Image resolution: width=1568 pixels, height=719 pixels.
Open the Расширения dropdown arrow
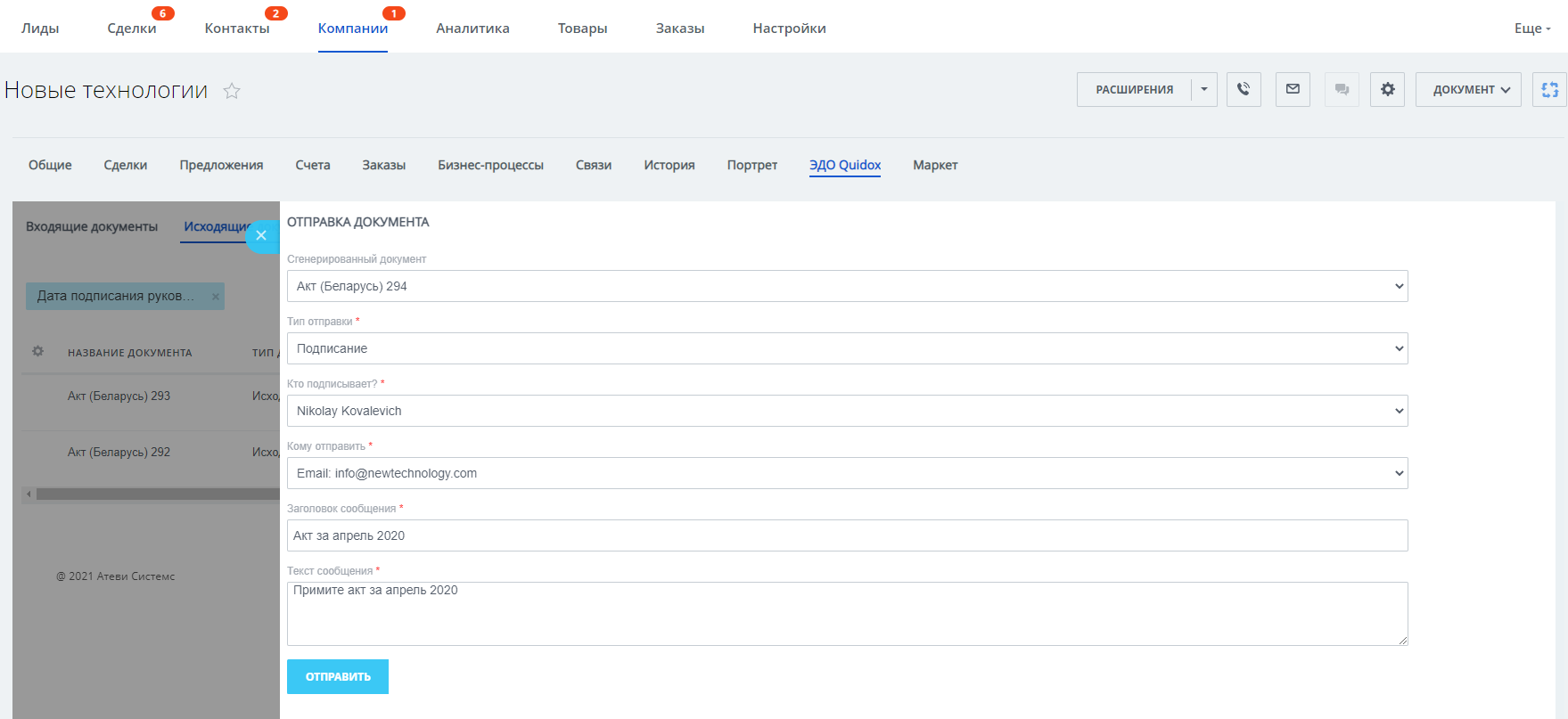coord(1204,89)
